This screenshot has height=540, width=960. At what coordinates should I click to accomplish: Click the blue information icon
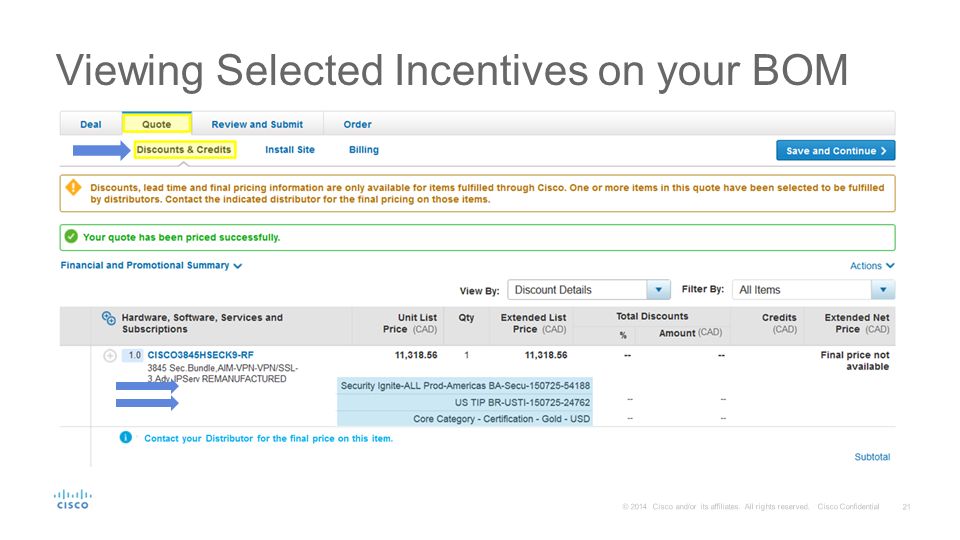tap(126, 437)
